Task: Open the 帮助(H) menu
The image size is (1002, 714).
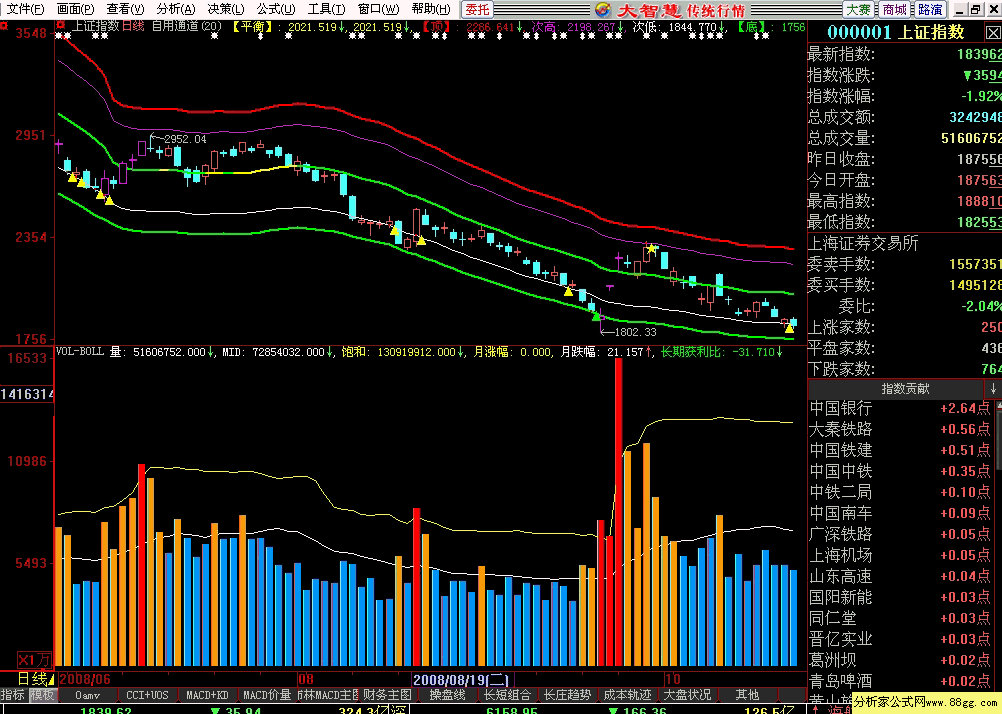Action: pos(431,9)
